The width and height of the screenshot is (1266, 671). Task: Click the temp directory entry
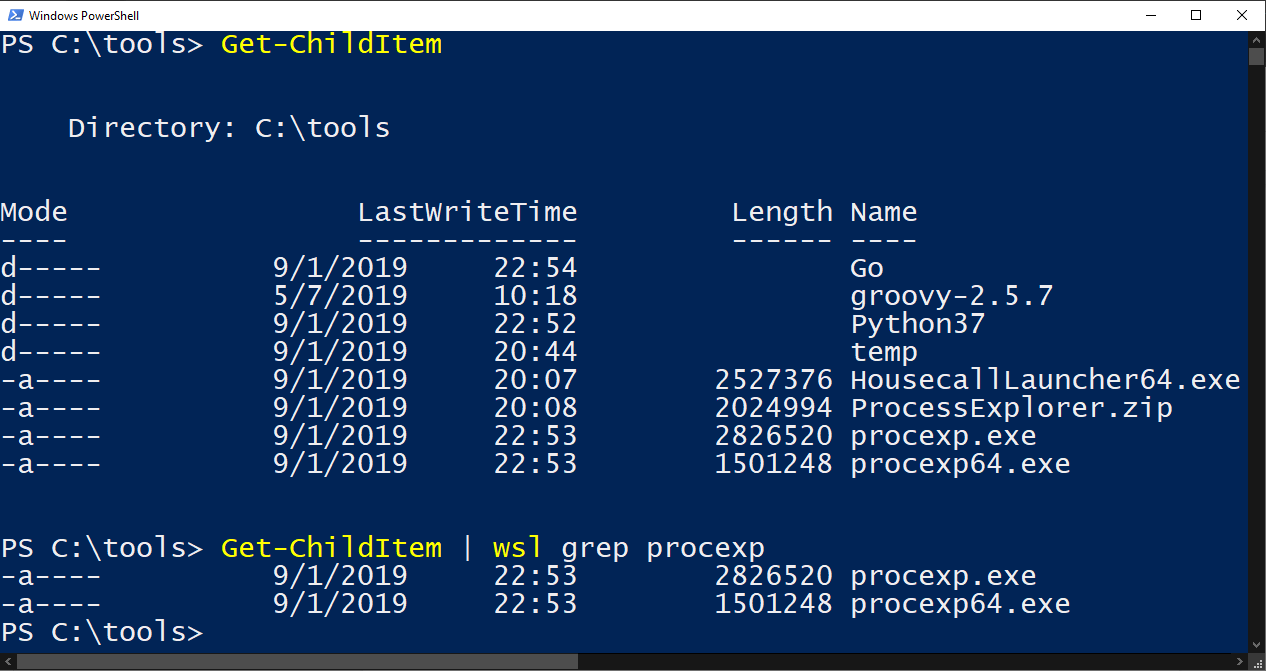pos(884,351)
